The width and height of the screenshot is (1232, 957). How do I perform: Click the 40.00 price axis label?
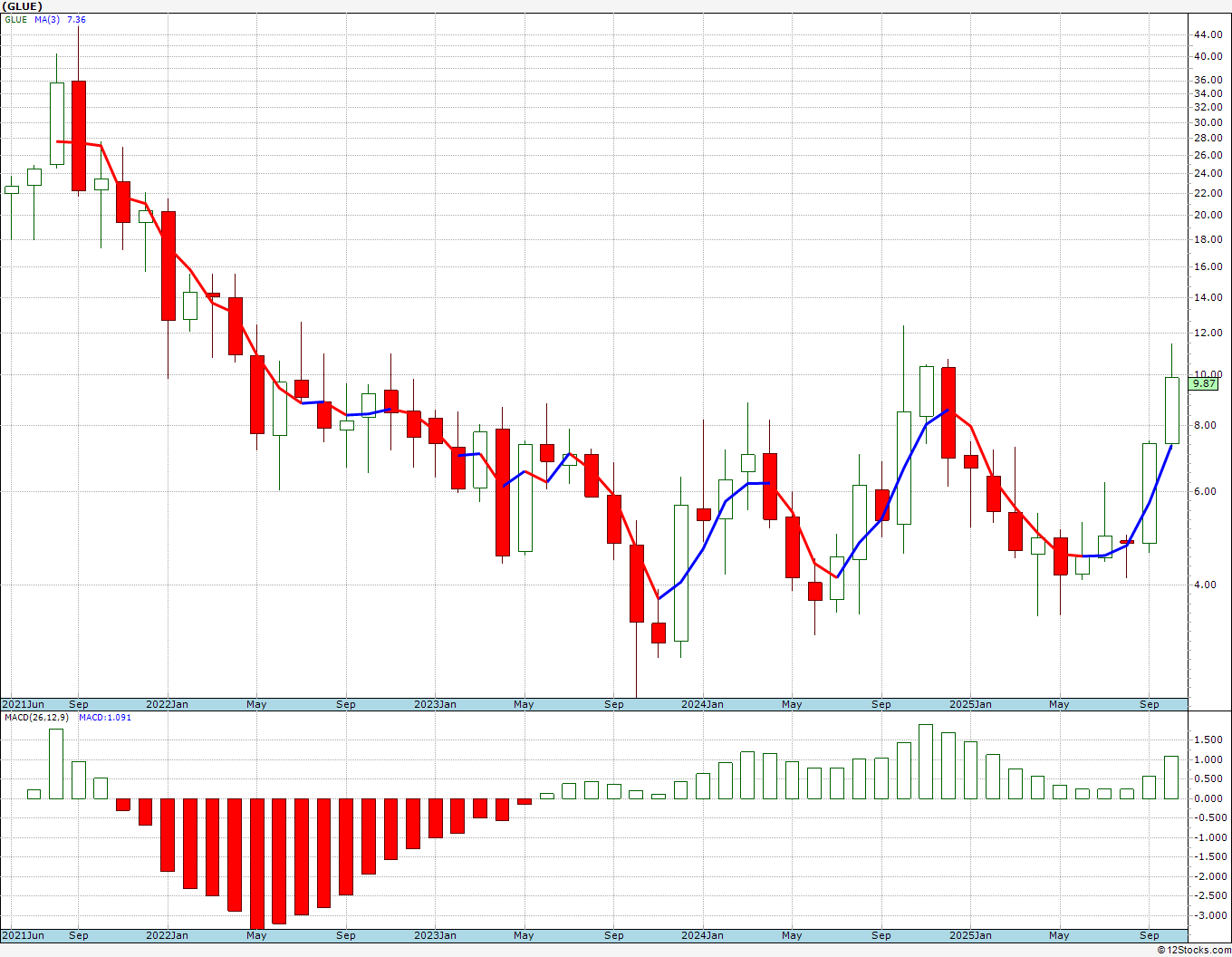[x=1208, y=56]
